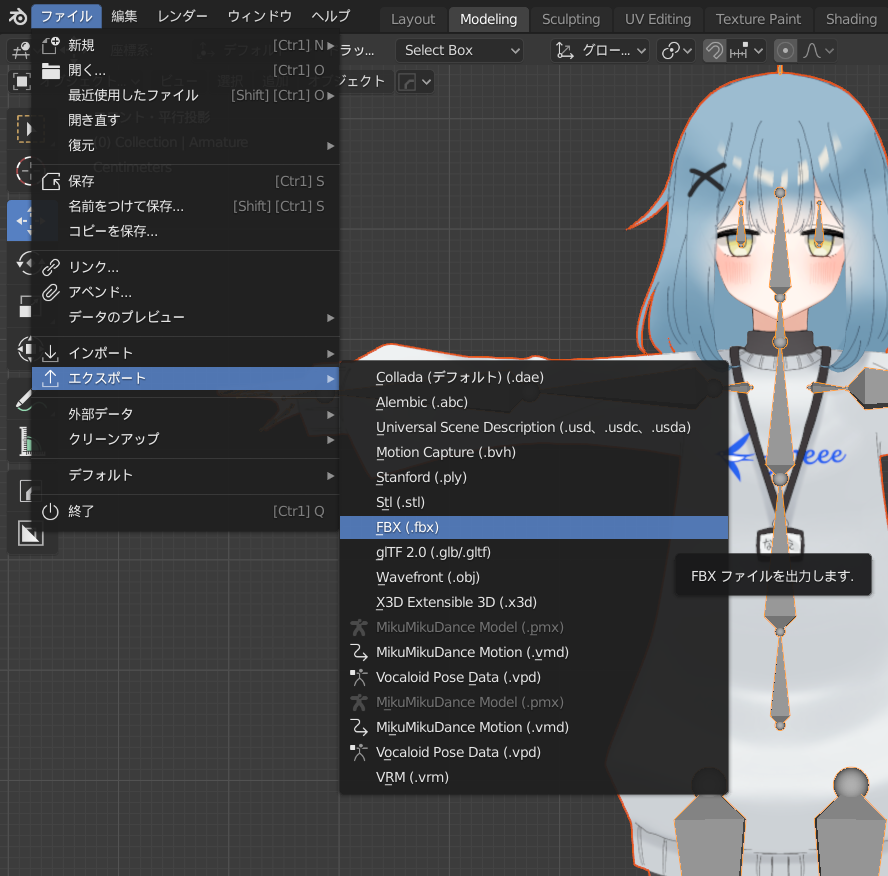The width and height of the screenshot is (888, 876).
Task: Click the MikuMikuDance Motion bone icon
Action: 360,652
